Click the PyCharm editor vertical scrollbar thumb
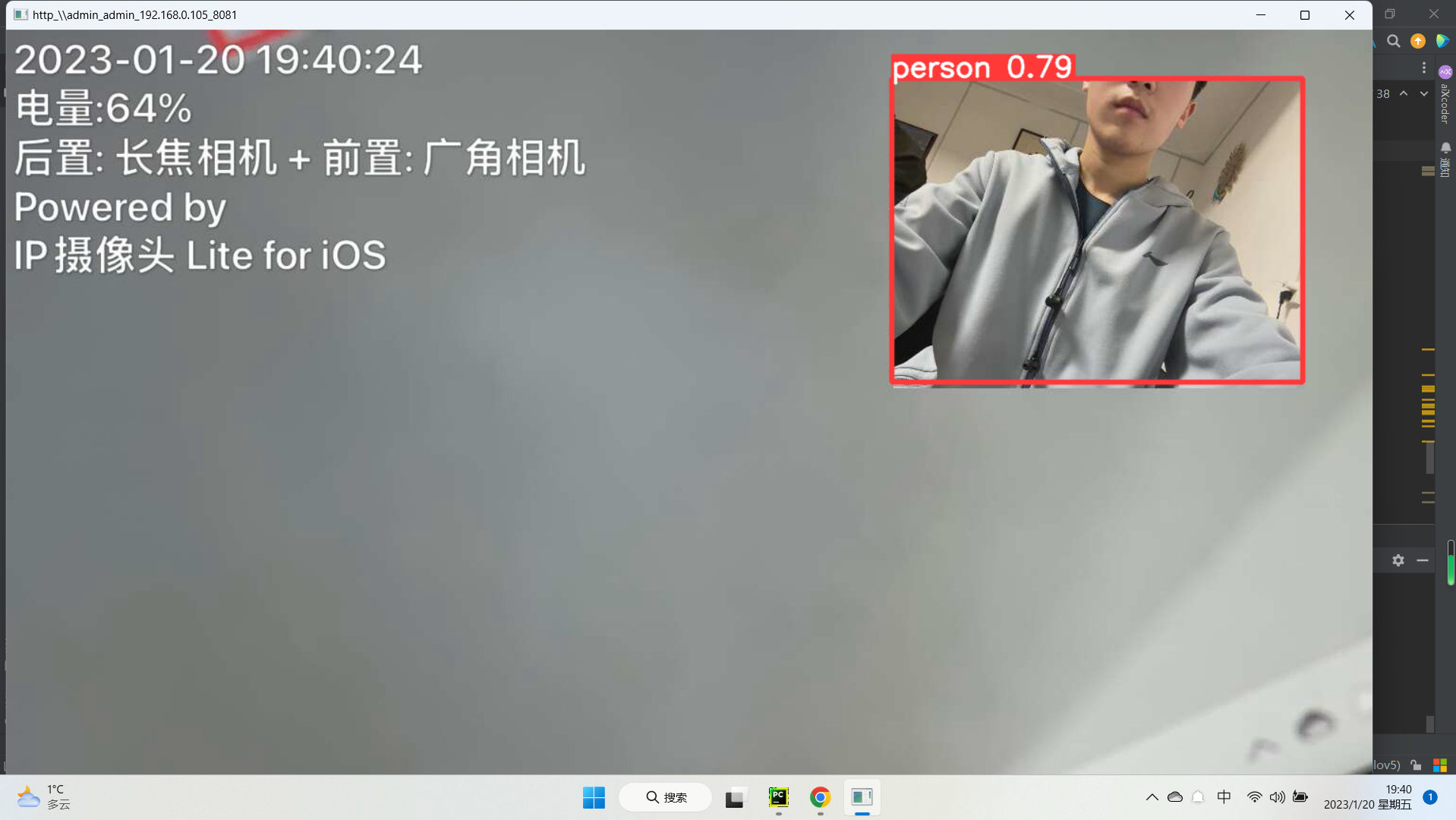Image resolution: width=1456 pixels, height=820 pixels. (x=1429, y=457)
